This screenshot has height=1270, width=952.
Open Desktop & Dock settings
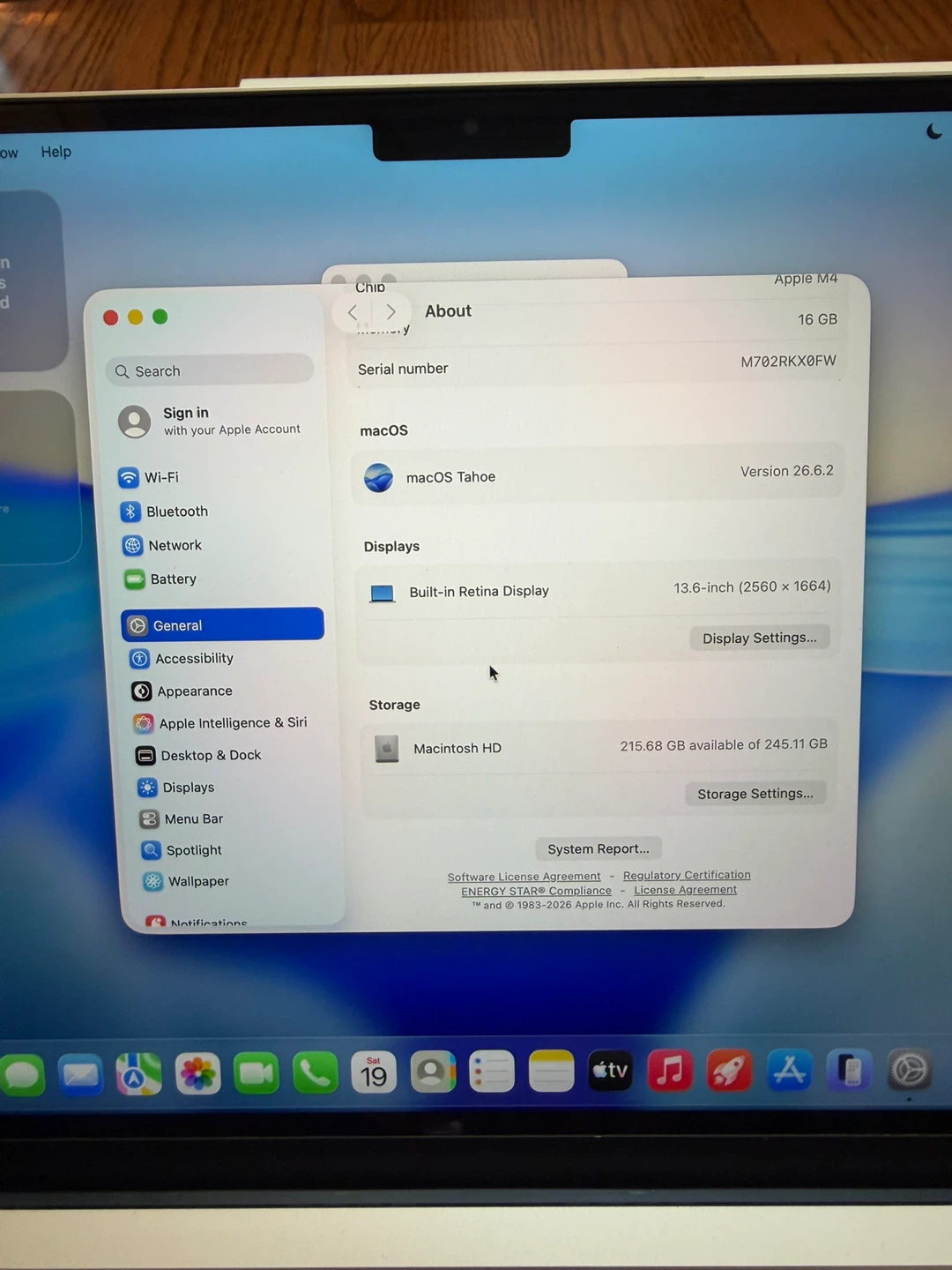coord(198,756)
